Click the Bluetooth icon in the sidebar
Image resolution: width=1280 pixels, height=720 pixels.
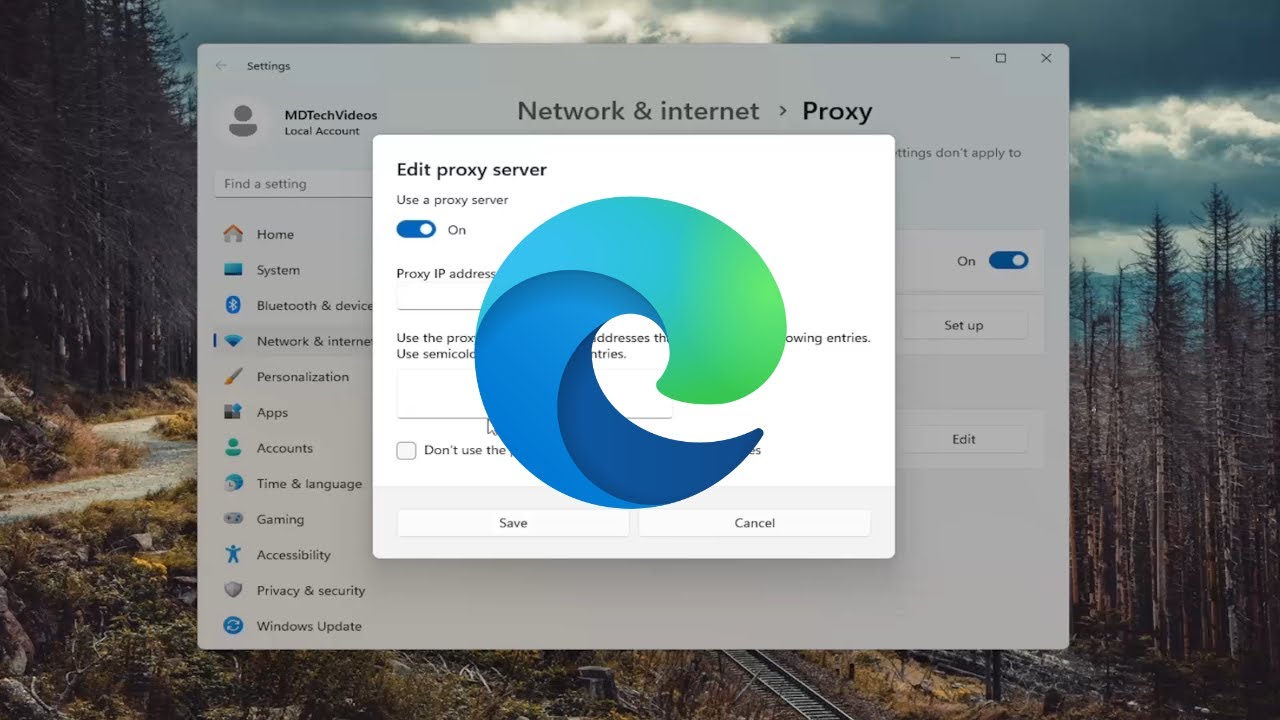pos(233,305)
